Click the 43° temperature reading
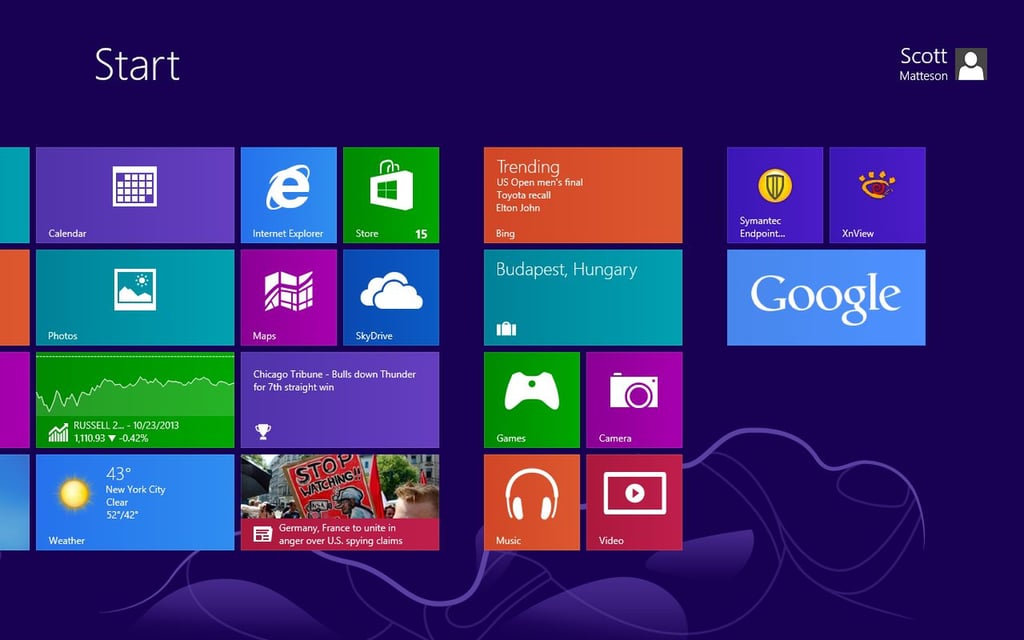Image resolution: width=1024 pixels, height=640 pixels. [x=119, y=473]
